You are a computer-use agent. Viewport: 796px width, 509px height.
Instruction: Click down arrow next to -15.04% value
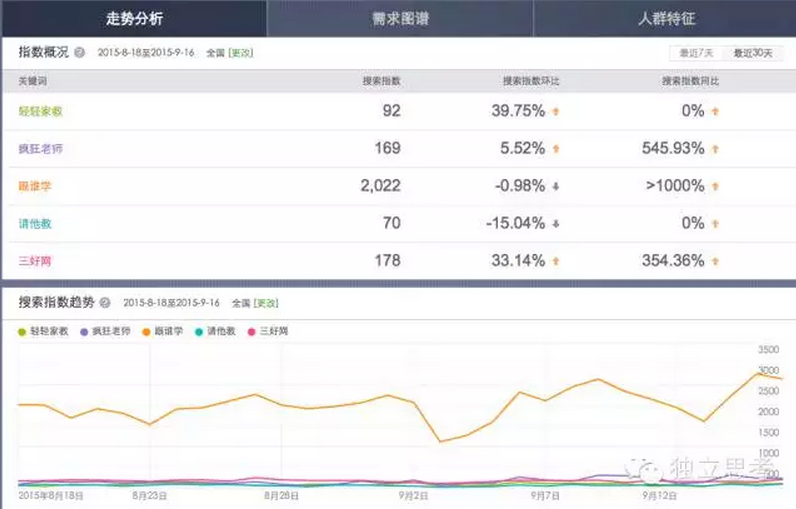pyautogui.click(x=555, y=223)
